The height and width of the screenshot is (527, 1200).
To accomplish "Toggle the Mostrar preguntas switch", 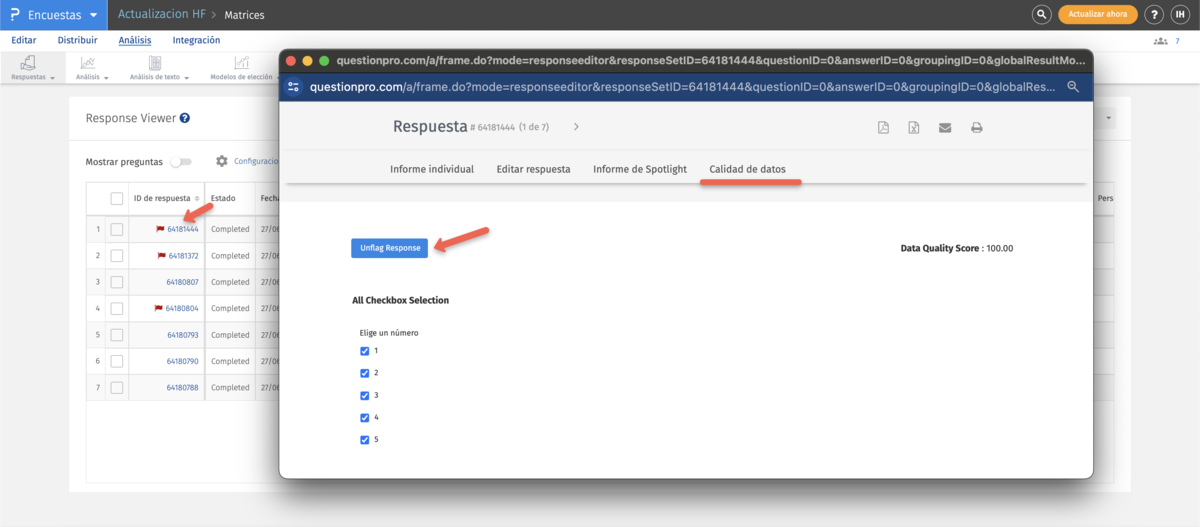I will [181, 161].
